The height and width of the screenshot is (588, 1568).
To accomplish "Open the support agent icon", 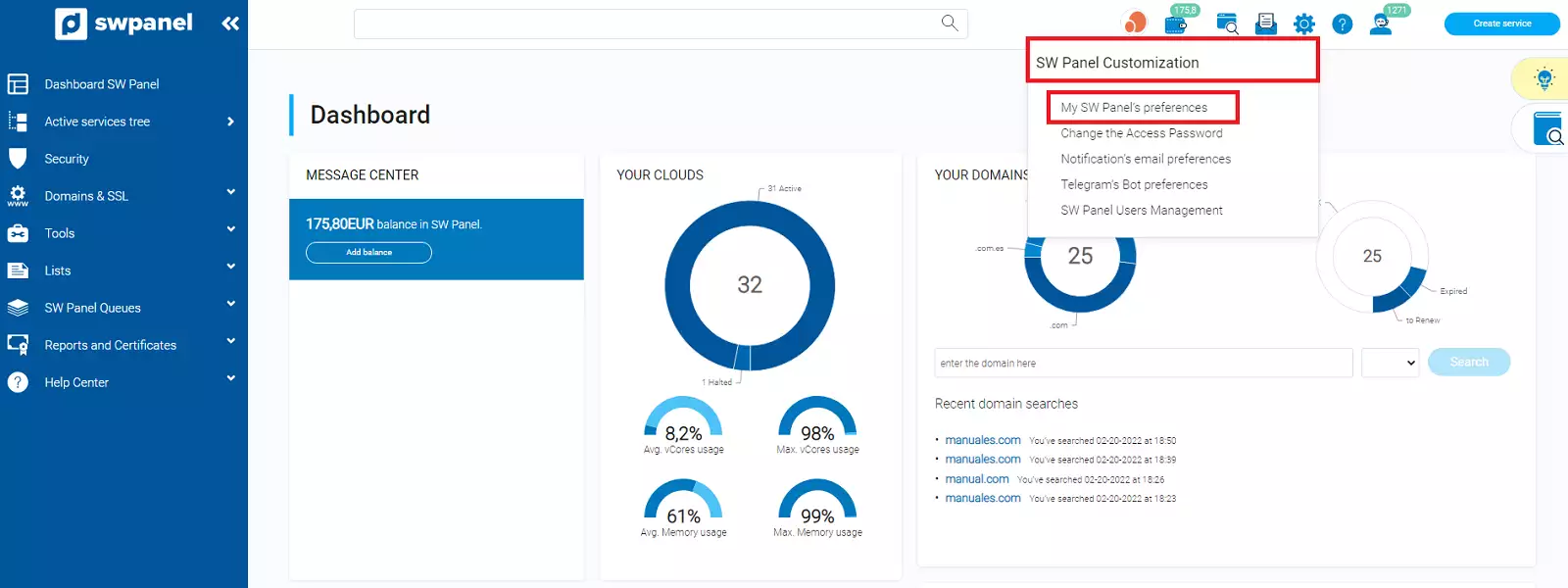I will (1381, 24).
